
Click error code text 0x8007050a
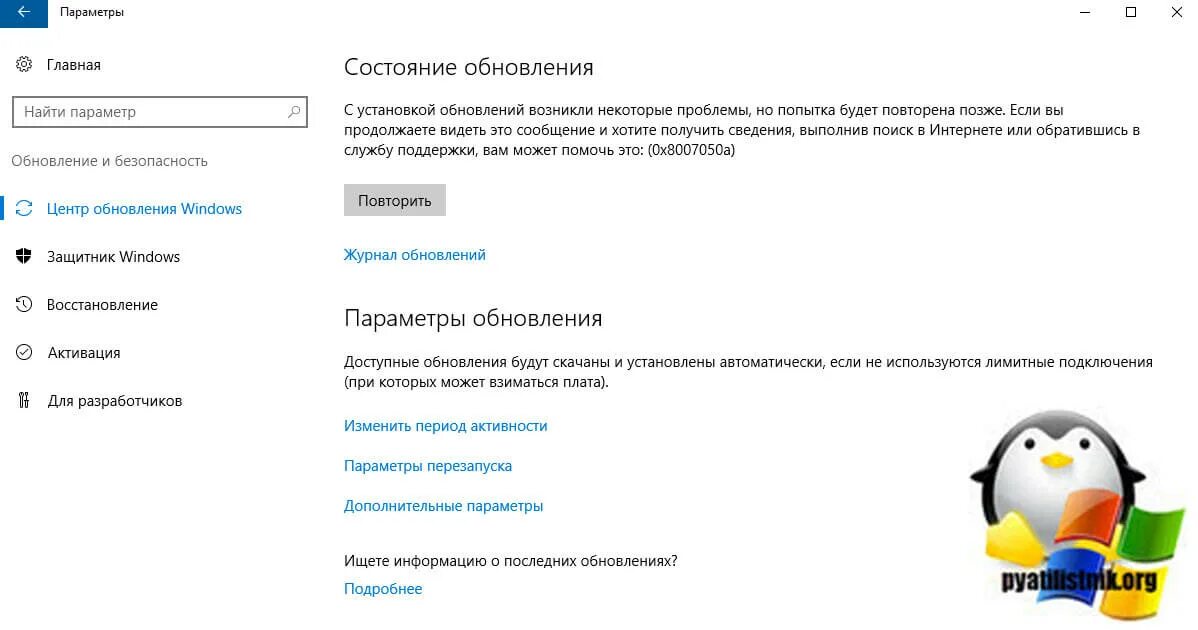tap(691, 150)
